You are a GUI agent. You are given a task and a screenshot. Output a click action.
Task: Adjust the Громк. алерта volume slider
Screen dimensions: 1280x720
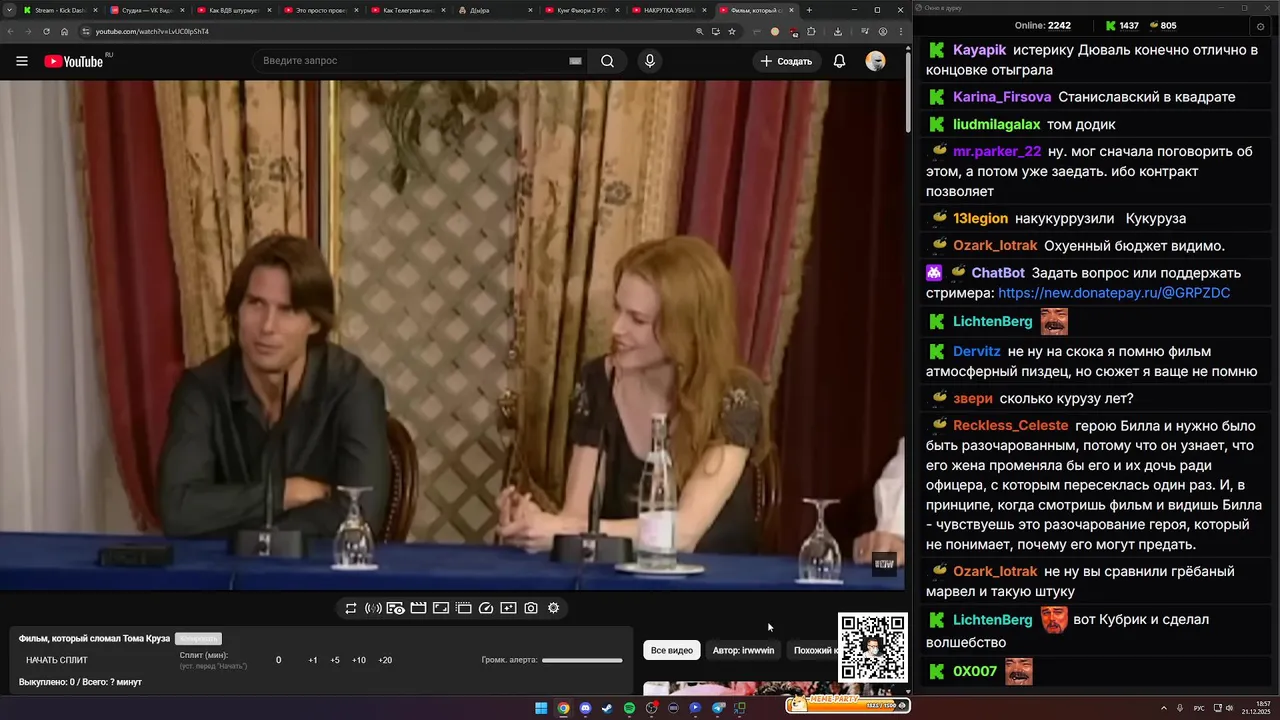pos(582,660)
